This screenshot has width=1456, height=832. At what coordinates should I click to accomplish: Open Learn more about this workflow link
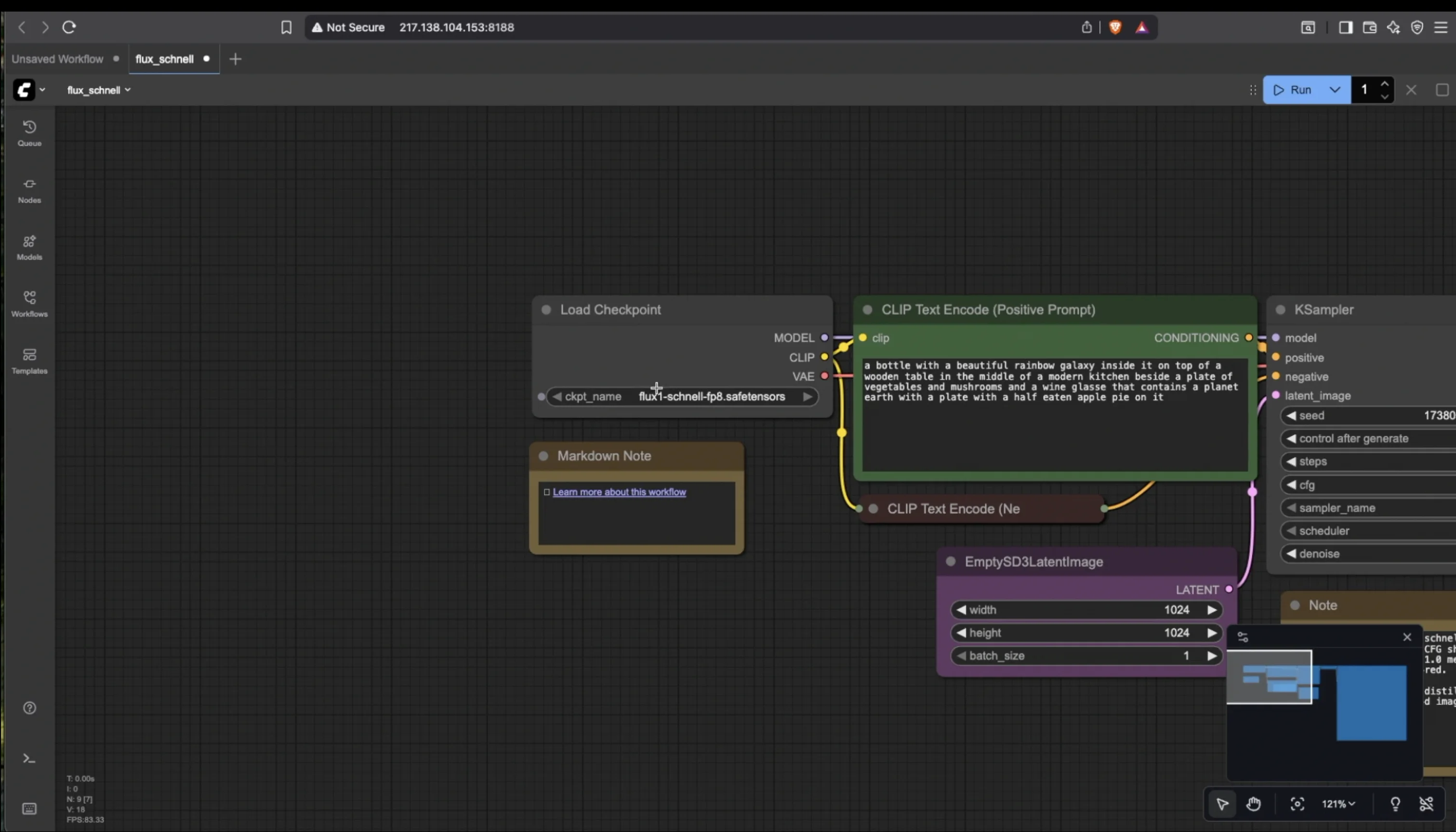619,492
